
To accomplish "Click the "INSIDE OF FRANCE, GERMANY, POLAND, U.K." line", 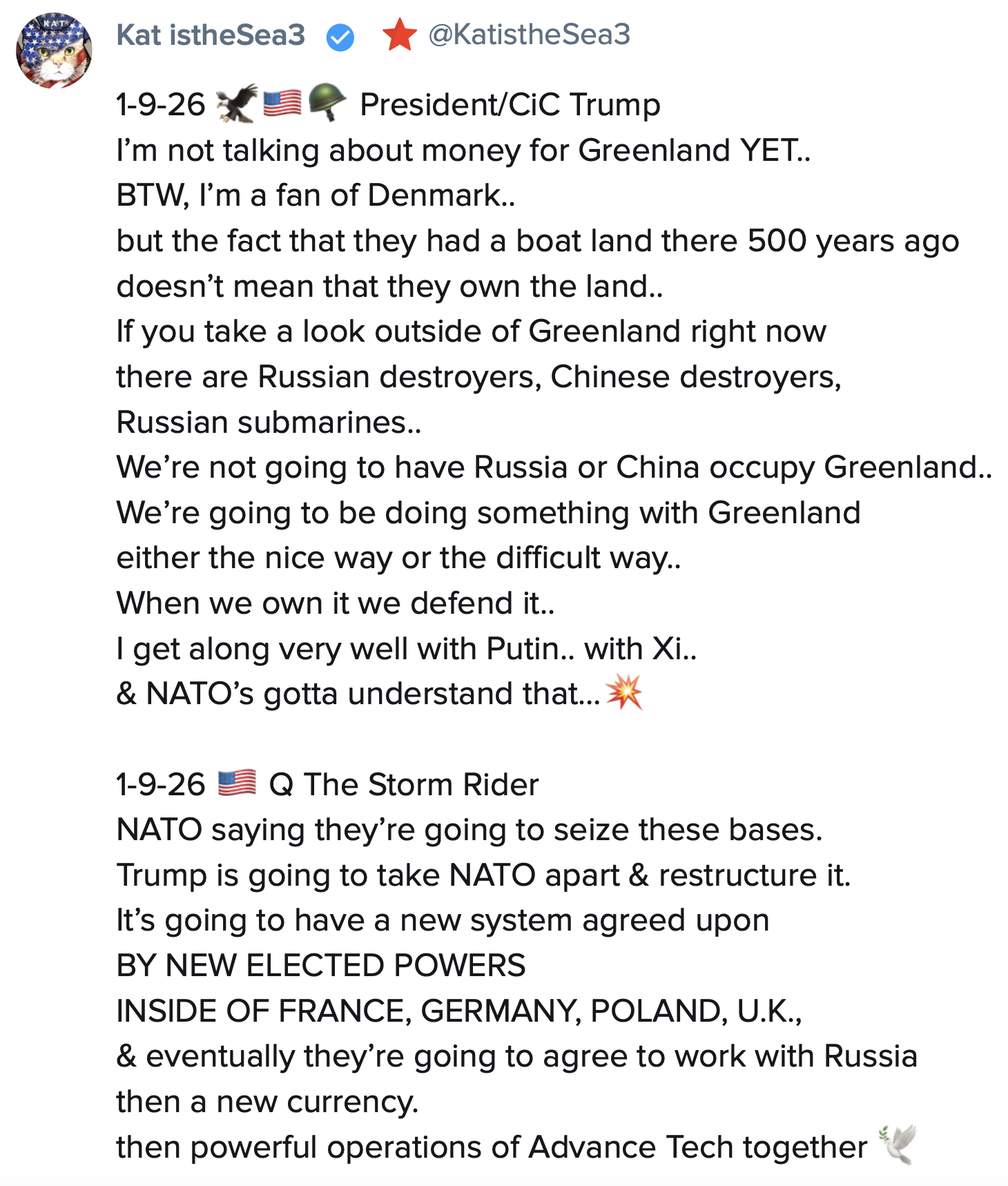I will [x=459, y=1011].
